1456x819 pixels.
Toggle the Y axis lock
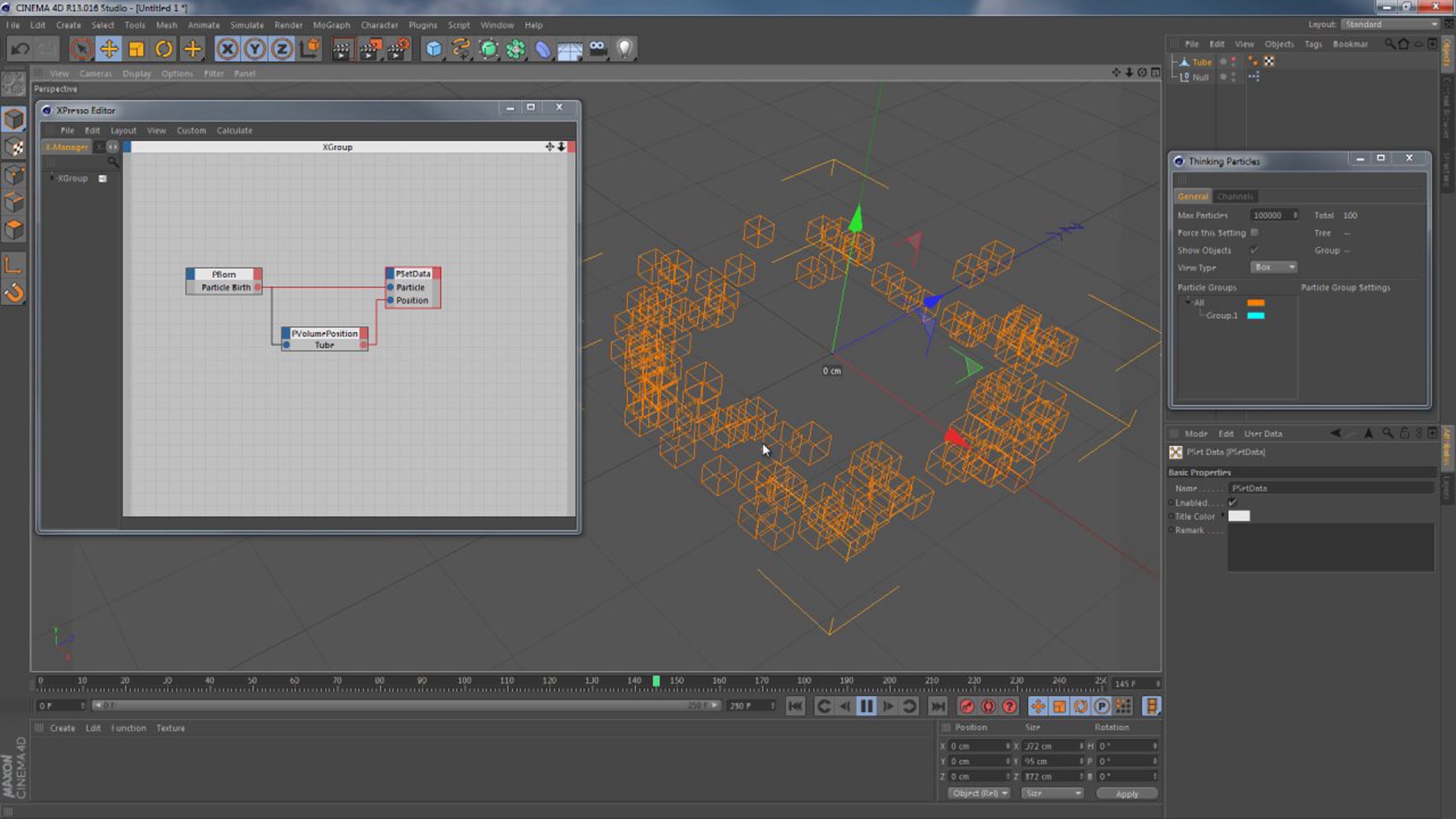(x=255, y=49)
